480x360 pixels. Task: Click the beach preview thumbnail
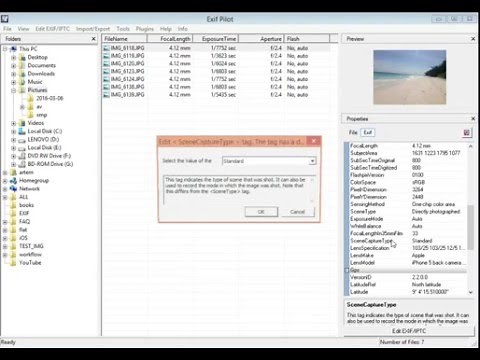coord(410,77)
